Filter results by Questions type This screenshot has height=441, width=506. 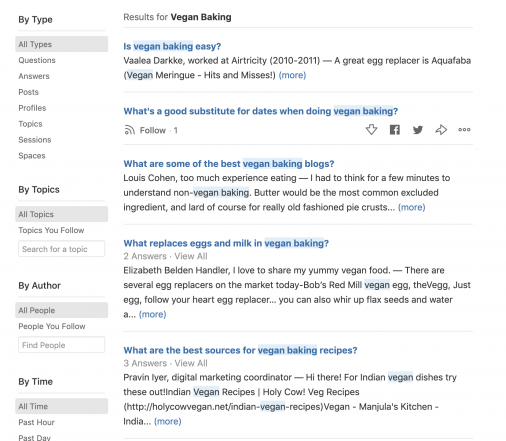click(37, 60)
